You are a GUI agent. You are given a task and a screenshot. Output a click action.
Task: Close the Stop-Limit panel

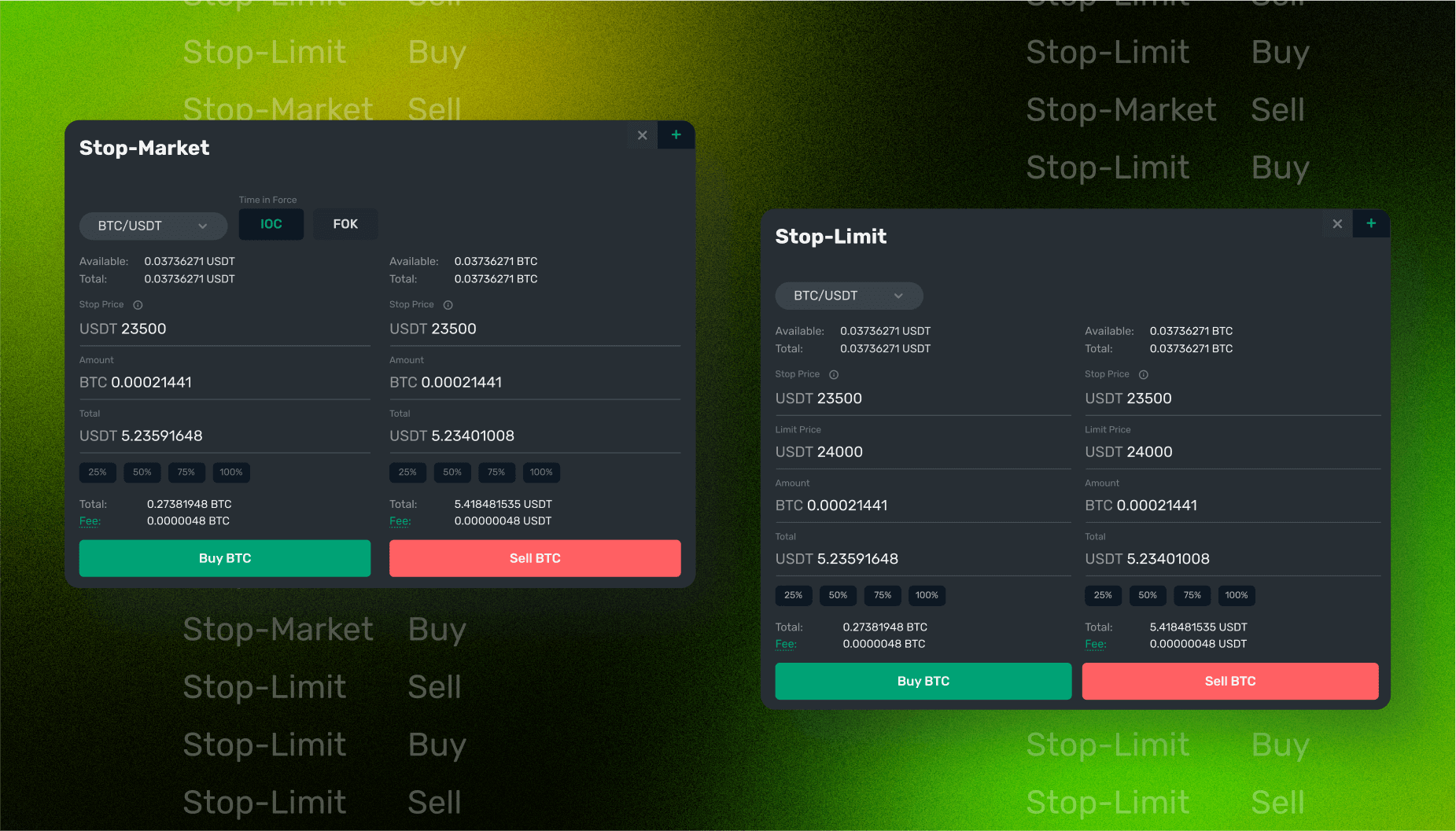click(1337, 224)
